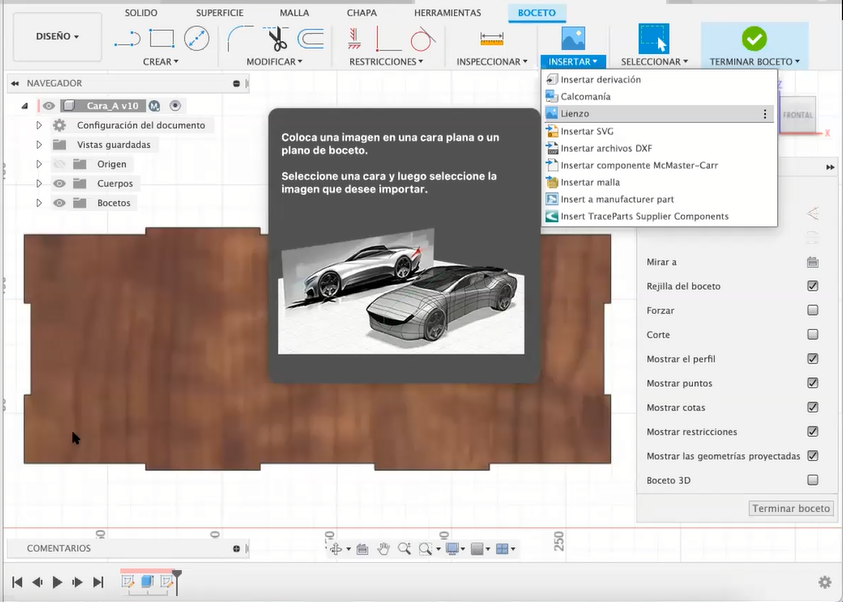Select the Line sketch tool
Screen dimensions: 843x602
tap(127, 39)
